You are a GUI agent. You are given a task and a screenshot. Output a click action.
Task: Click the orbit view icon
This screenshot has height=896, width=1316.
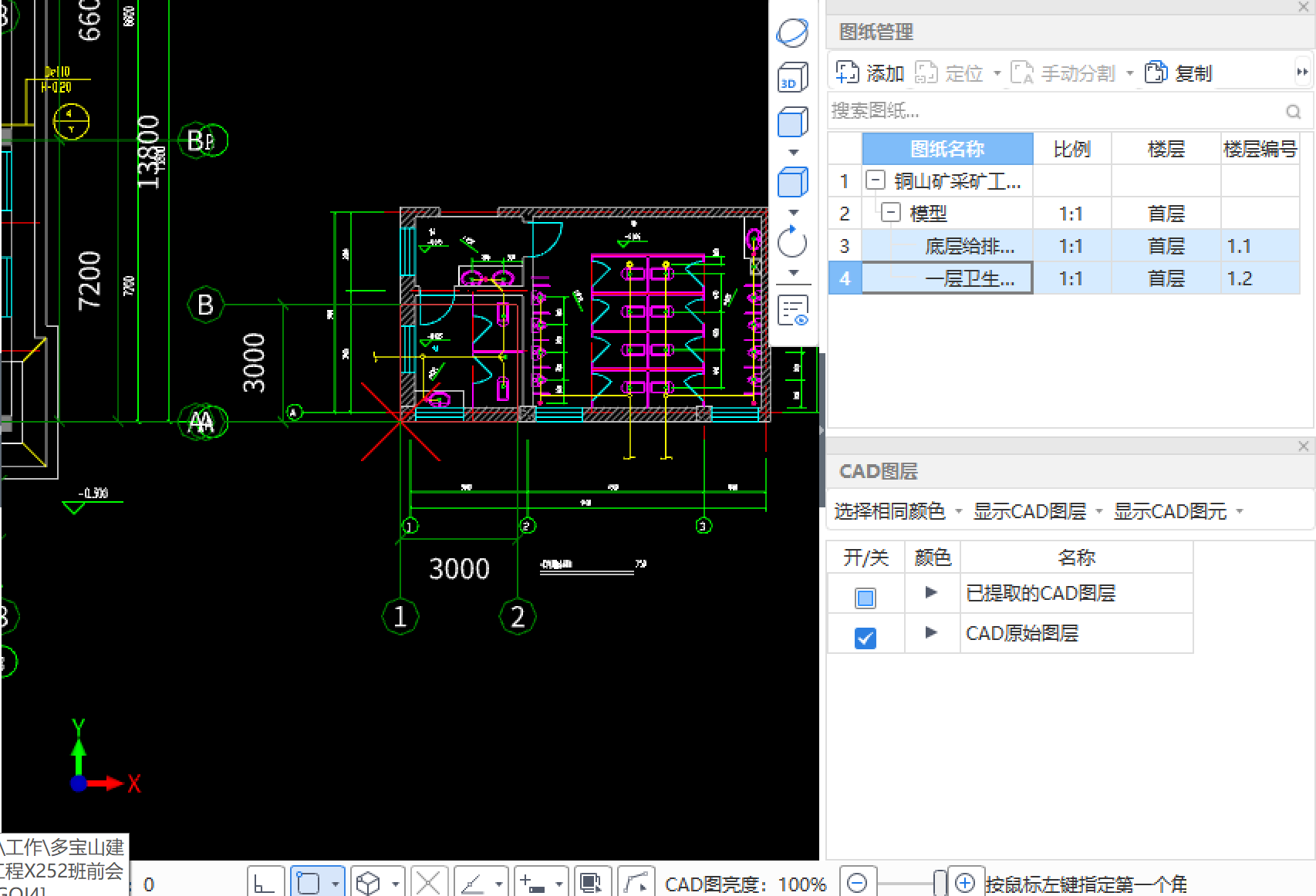[792, 32]
